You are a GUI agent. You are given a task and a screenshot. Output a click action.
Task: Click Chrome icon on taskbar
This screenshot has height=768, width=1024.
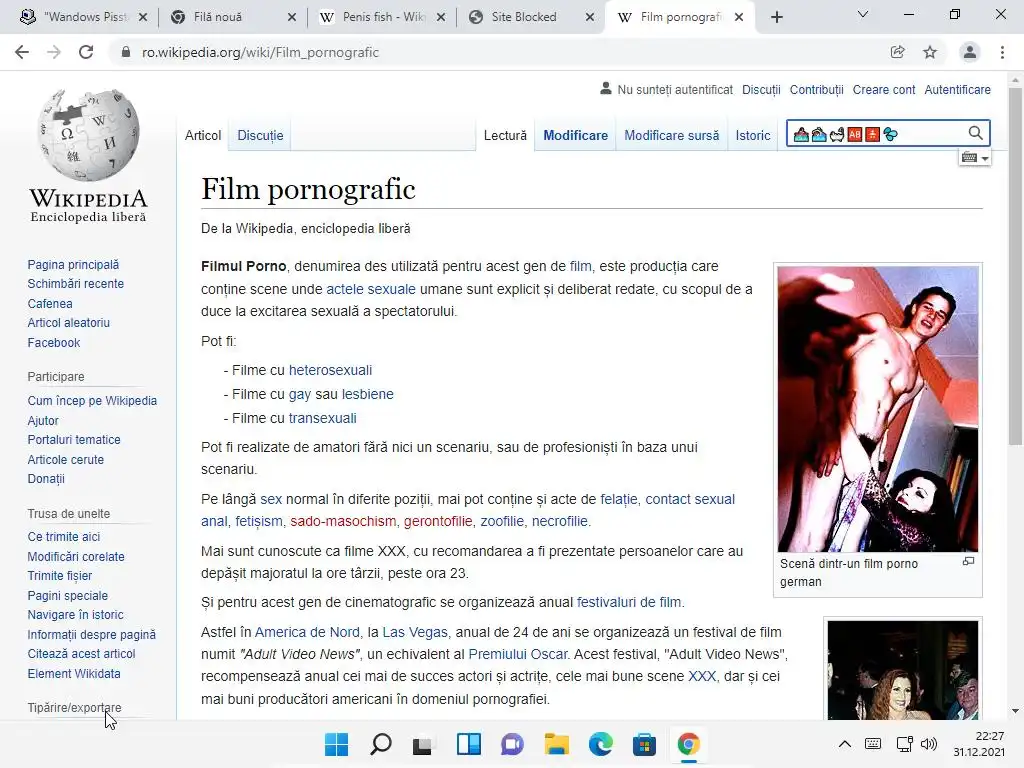(688, 744)
